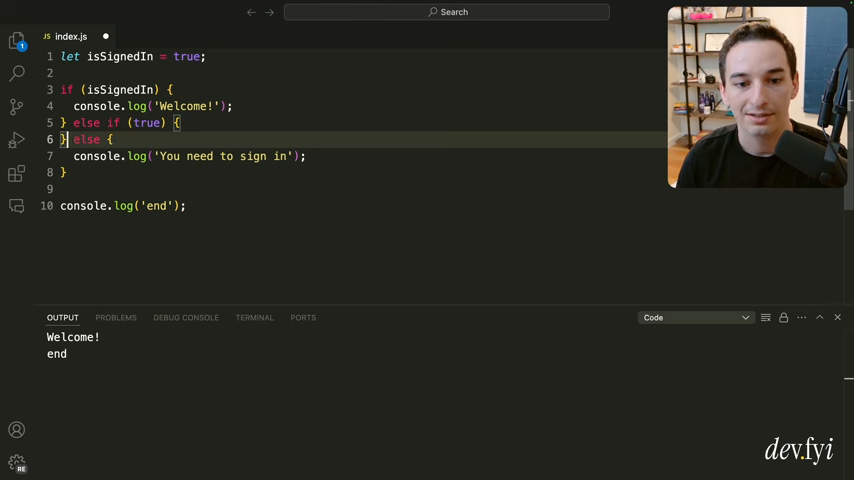Maximize the panel with the chevron up
Viewport: 854px width, 480px height.
pyautogui.click(x=820, y=317)
